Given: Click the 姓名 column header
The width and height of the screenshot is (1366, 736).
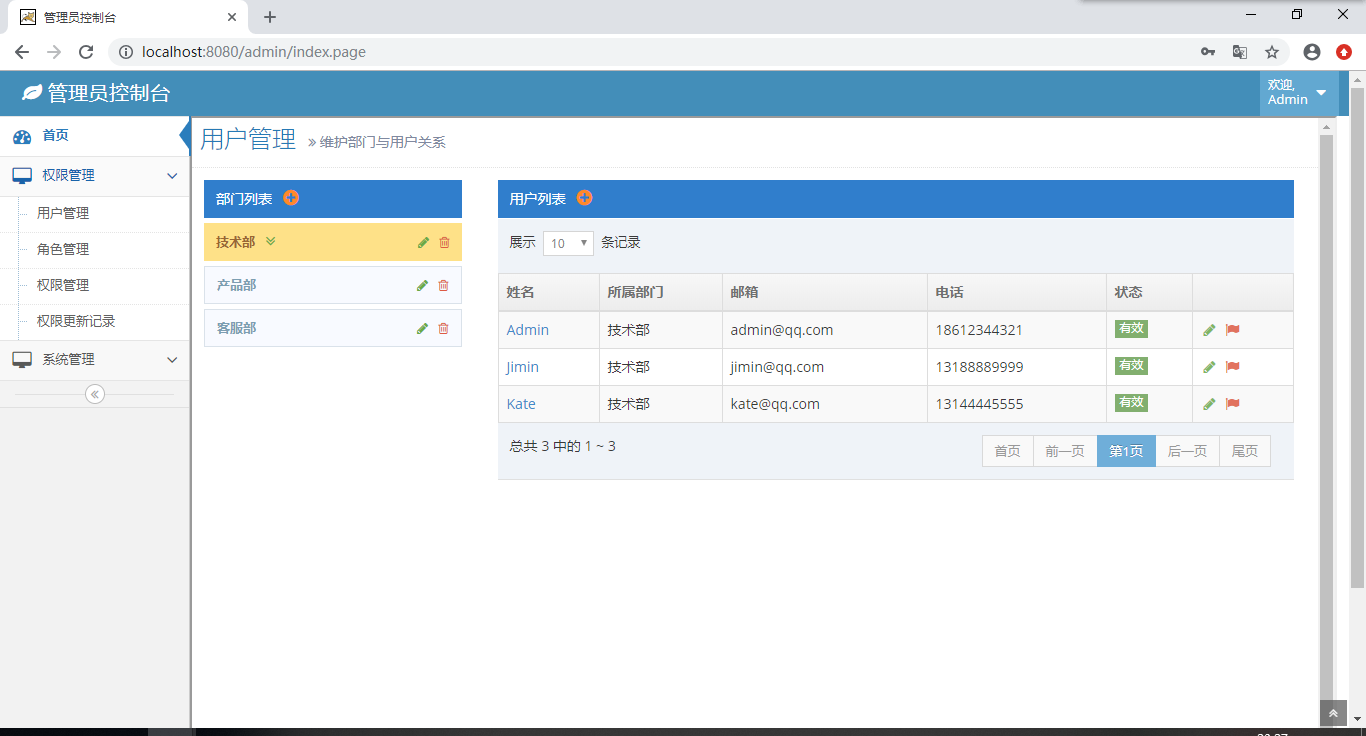Looking at the screenshot, I should point(549,292).
